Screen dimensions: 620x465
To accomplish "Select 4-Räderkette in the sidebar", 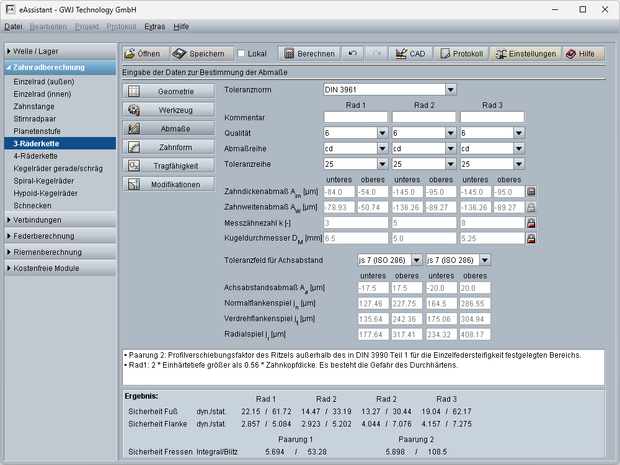I will (x=36, y=156).
